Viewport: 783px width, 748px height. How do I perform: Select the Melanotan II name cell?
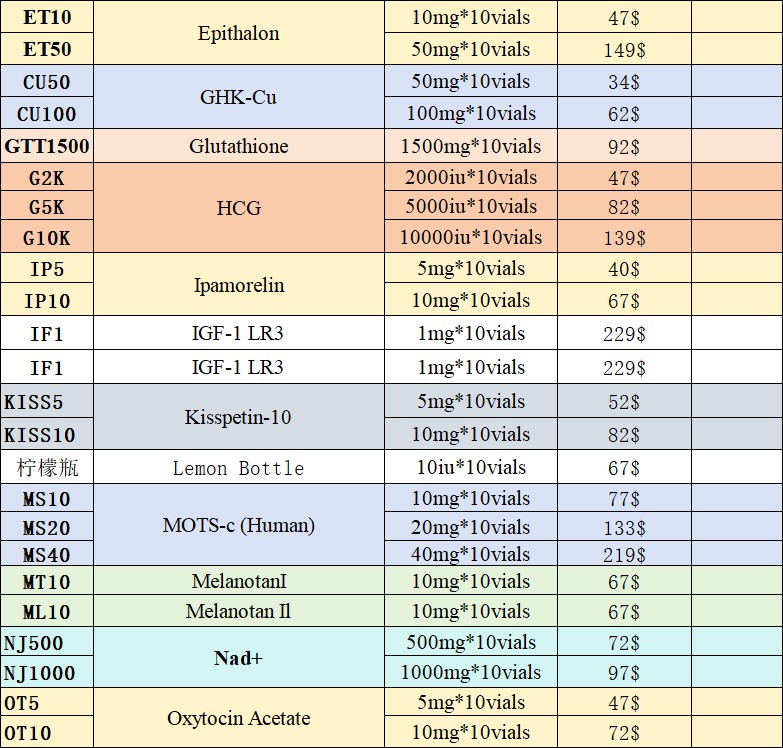[239, 611]
